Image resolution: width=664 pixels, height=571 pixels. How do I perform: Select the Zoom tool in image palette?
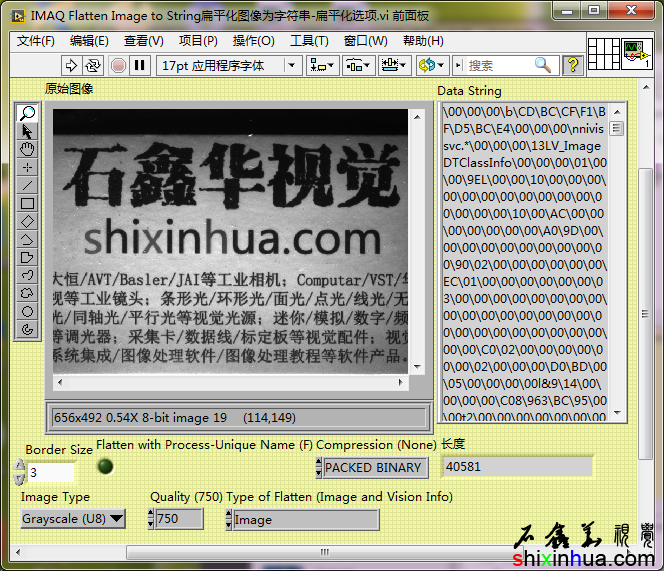pos(27,113)
